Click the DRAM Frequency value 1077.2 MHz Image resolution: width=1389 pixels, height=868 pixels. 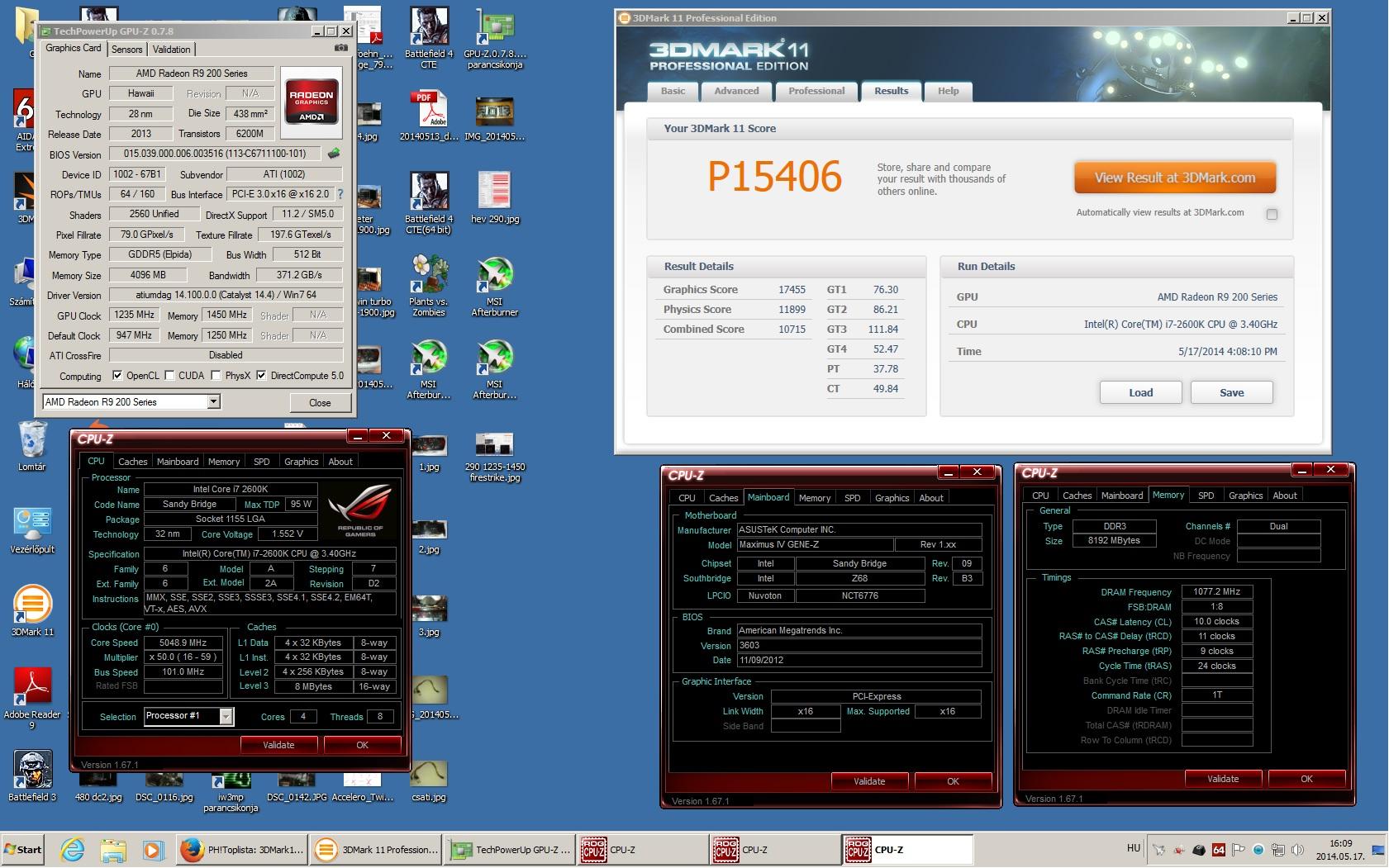(x=1216, y=592)
